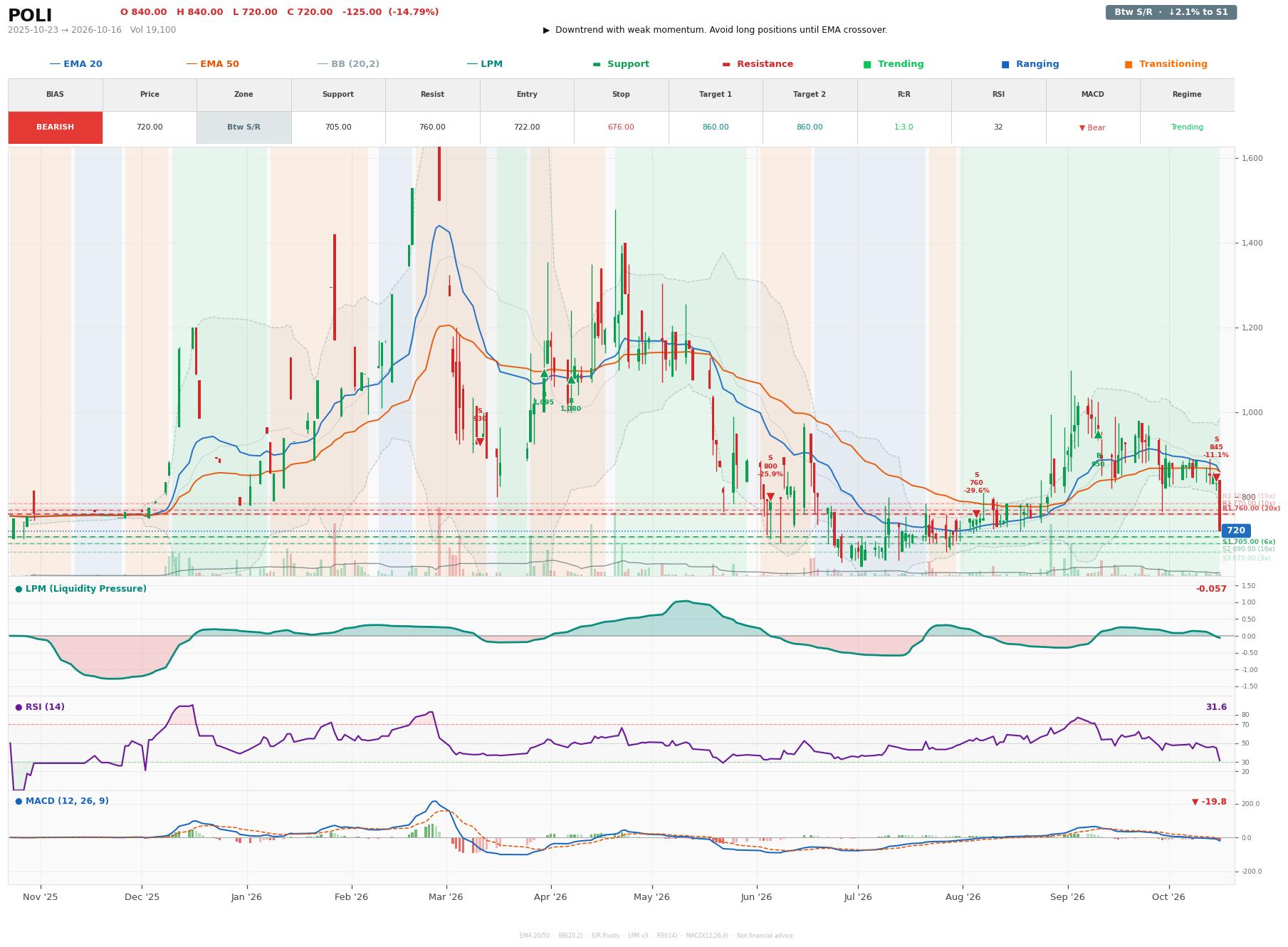Image resolution: width=1288 pixels, height=947 pixels.
Task: Click the 1,080 buy marker label
Action: pyautogui.click(x=570, y=409)
